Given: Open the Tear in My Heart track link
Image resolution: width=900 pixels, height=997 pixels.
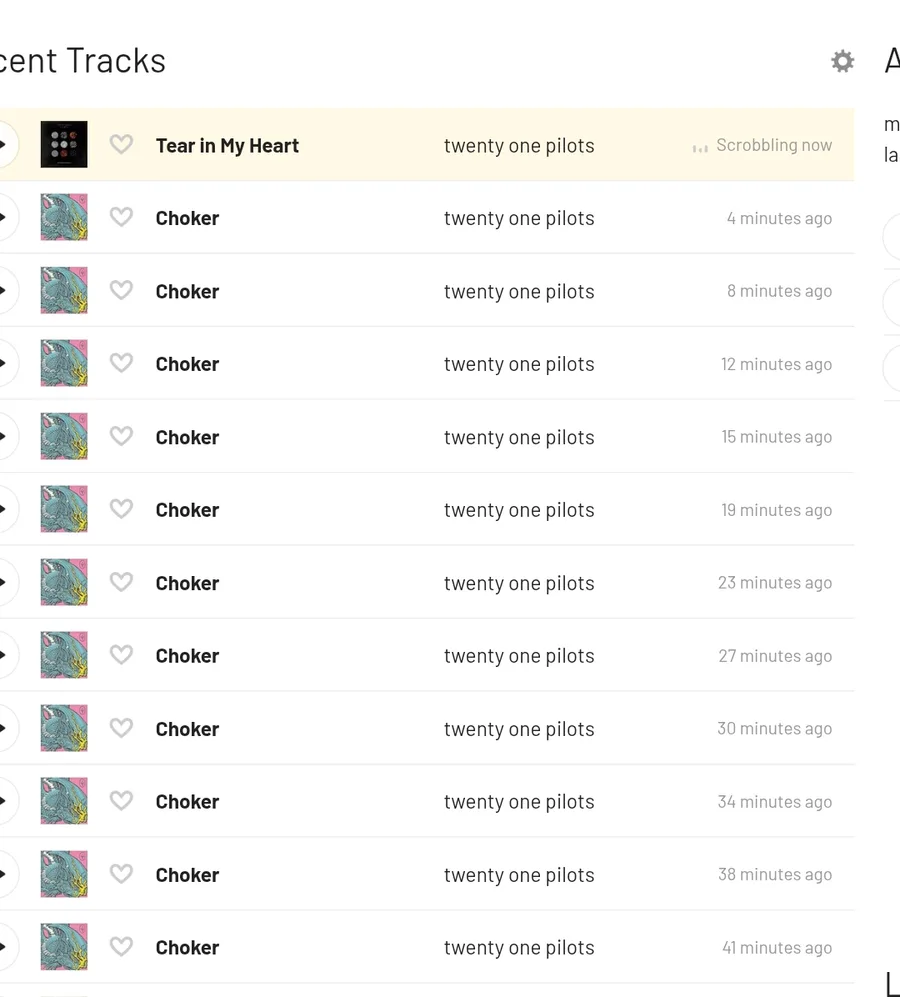Looking at the screenshot, I should (227, 146).
